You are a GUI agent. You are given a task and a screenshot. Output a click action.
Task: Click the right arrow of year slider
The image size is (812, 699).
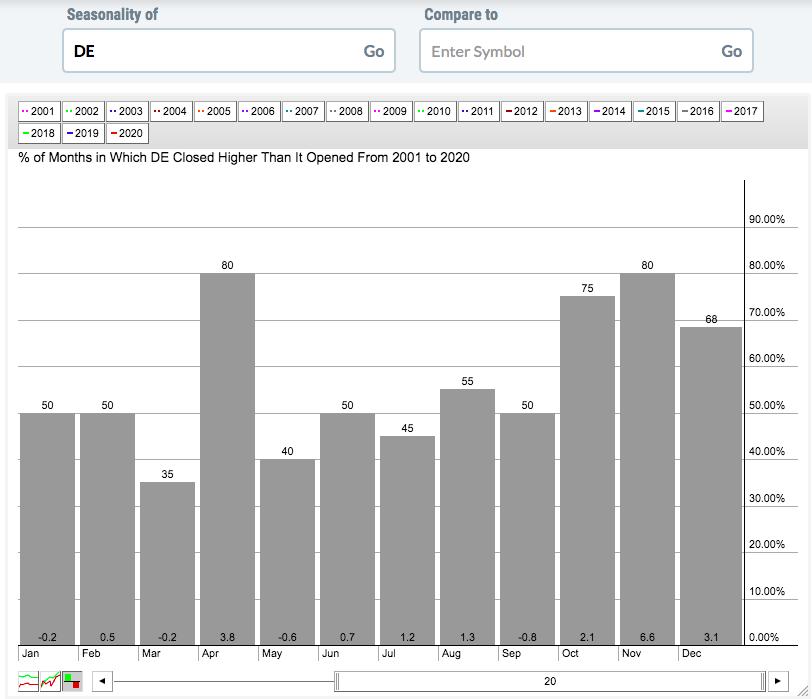[x=777, y=681]
